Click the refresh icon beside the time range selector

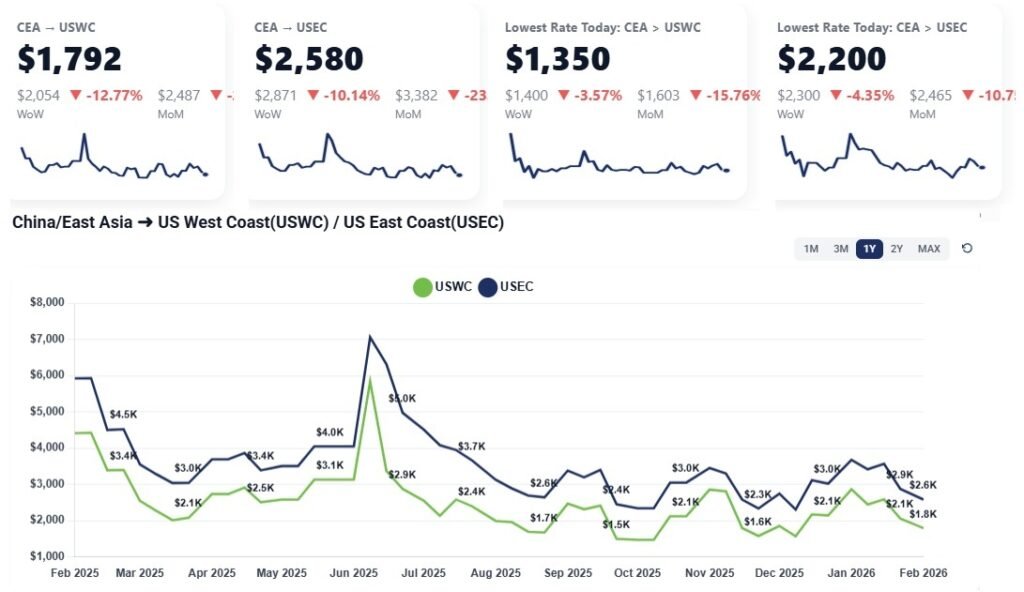[x=966, y=248]
